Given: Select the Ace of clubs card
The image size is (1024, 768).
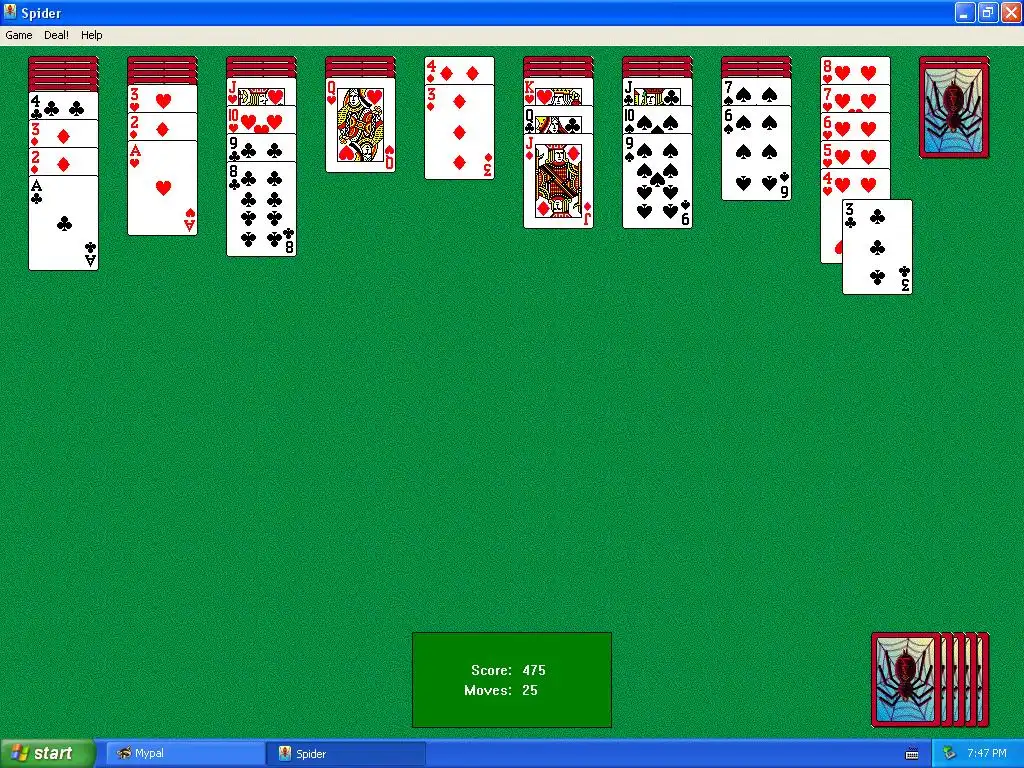Looking at the screenshot, I should point(63,223).
